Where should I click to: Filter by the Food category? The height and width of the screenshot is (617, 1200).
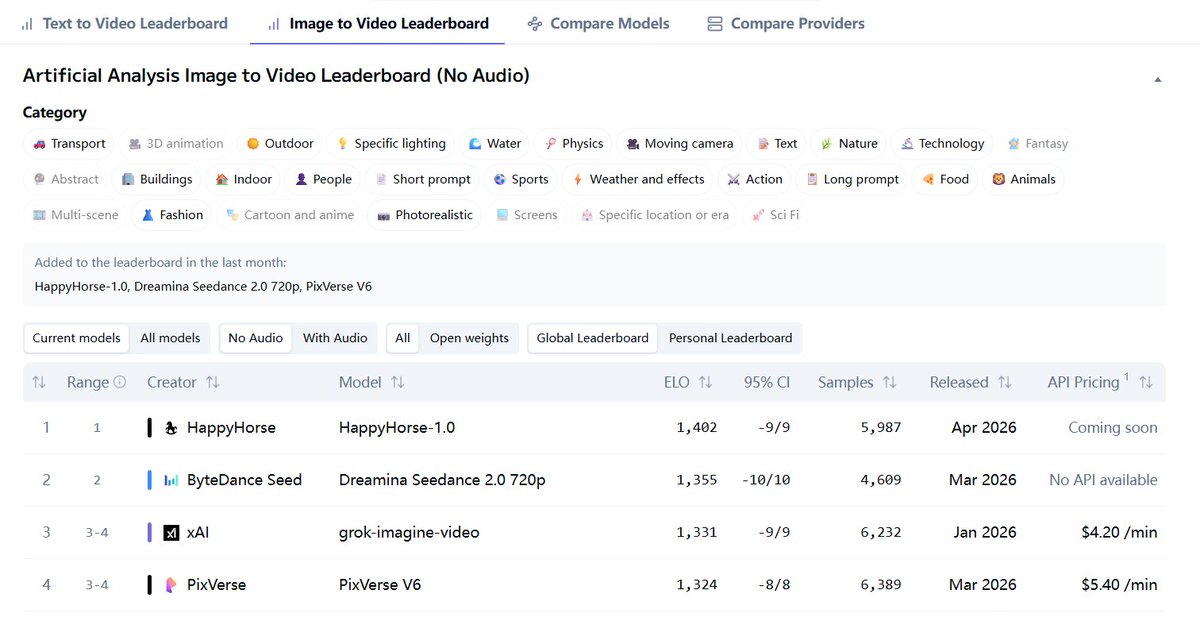click(x=945, y=179)
